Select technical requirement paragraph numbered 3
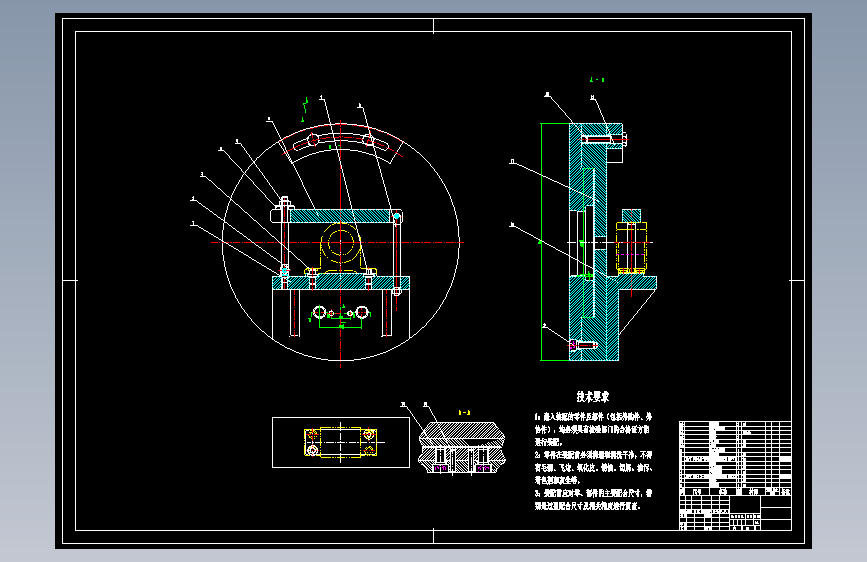Viewport: 867px width, 562px height. [593, 499]
